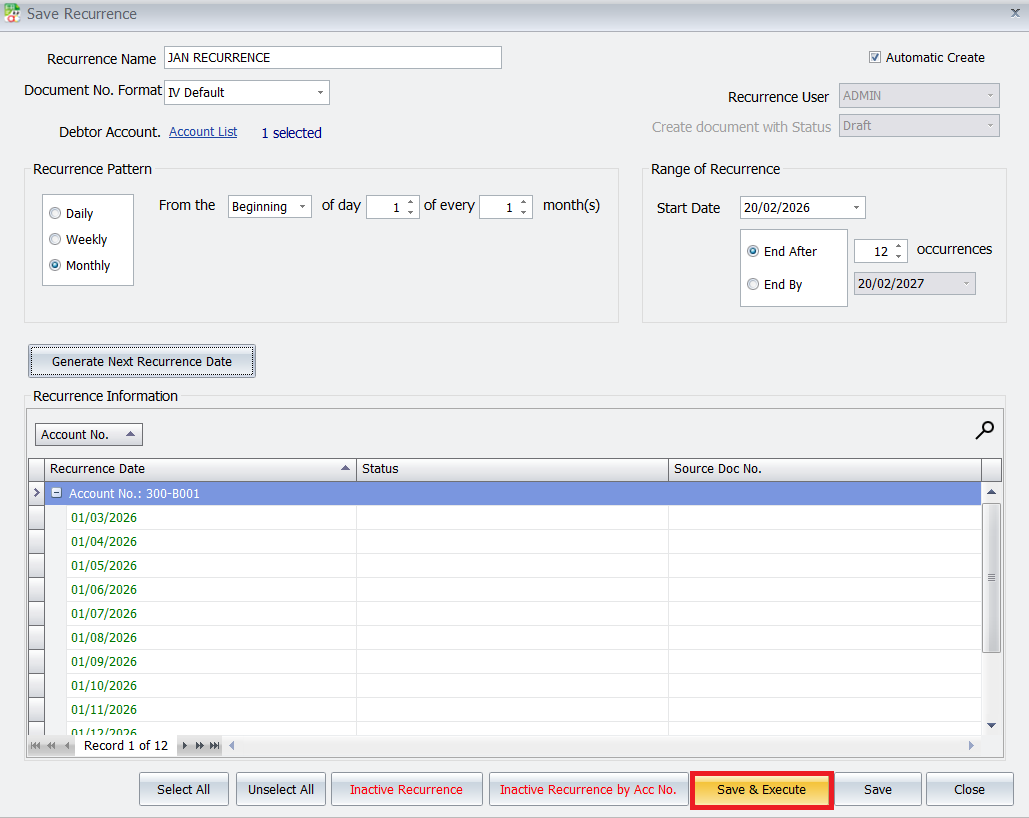Collapse the Account No. 300-B001 group

click(57, 494)
